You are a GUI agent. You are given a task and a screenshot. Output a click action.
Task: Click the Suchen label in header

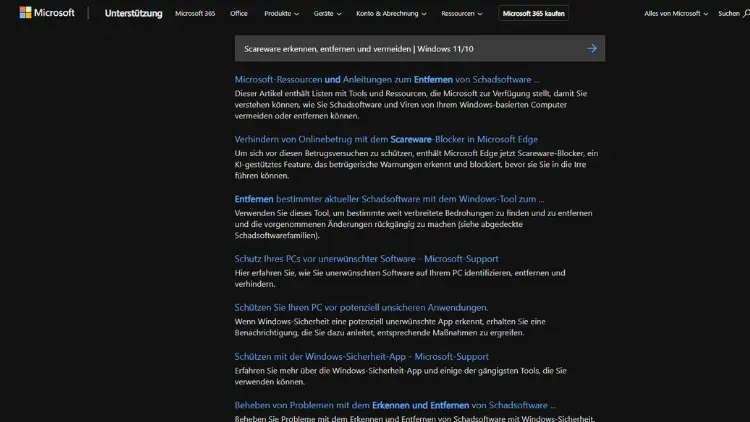pos(728,13)
